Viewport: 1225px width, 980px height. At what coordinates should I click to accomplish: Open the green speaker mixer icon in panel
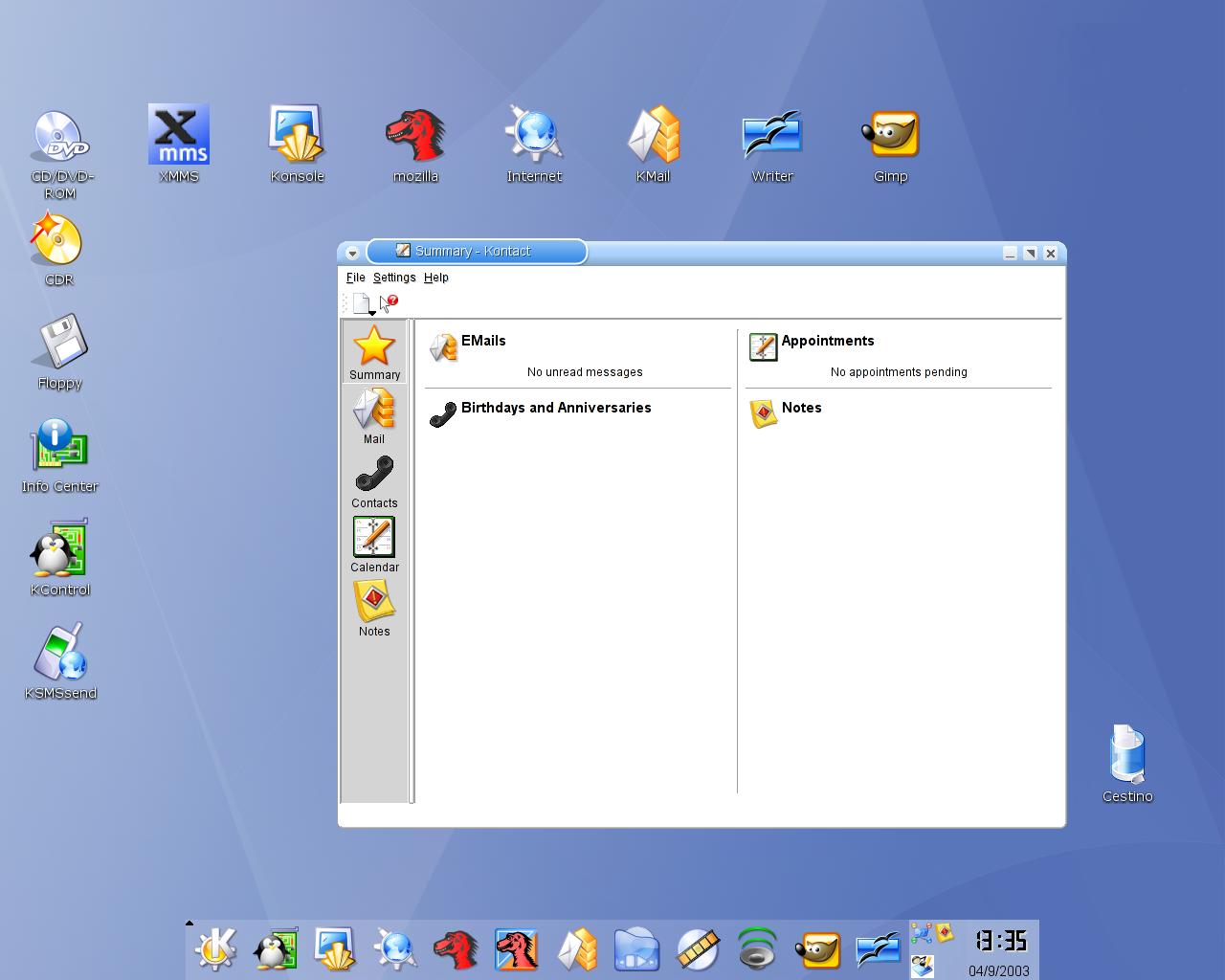tap(758, 949)
